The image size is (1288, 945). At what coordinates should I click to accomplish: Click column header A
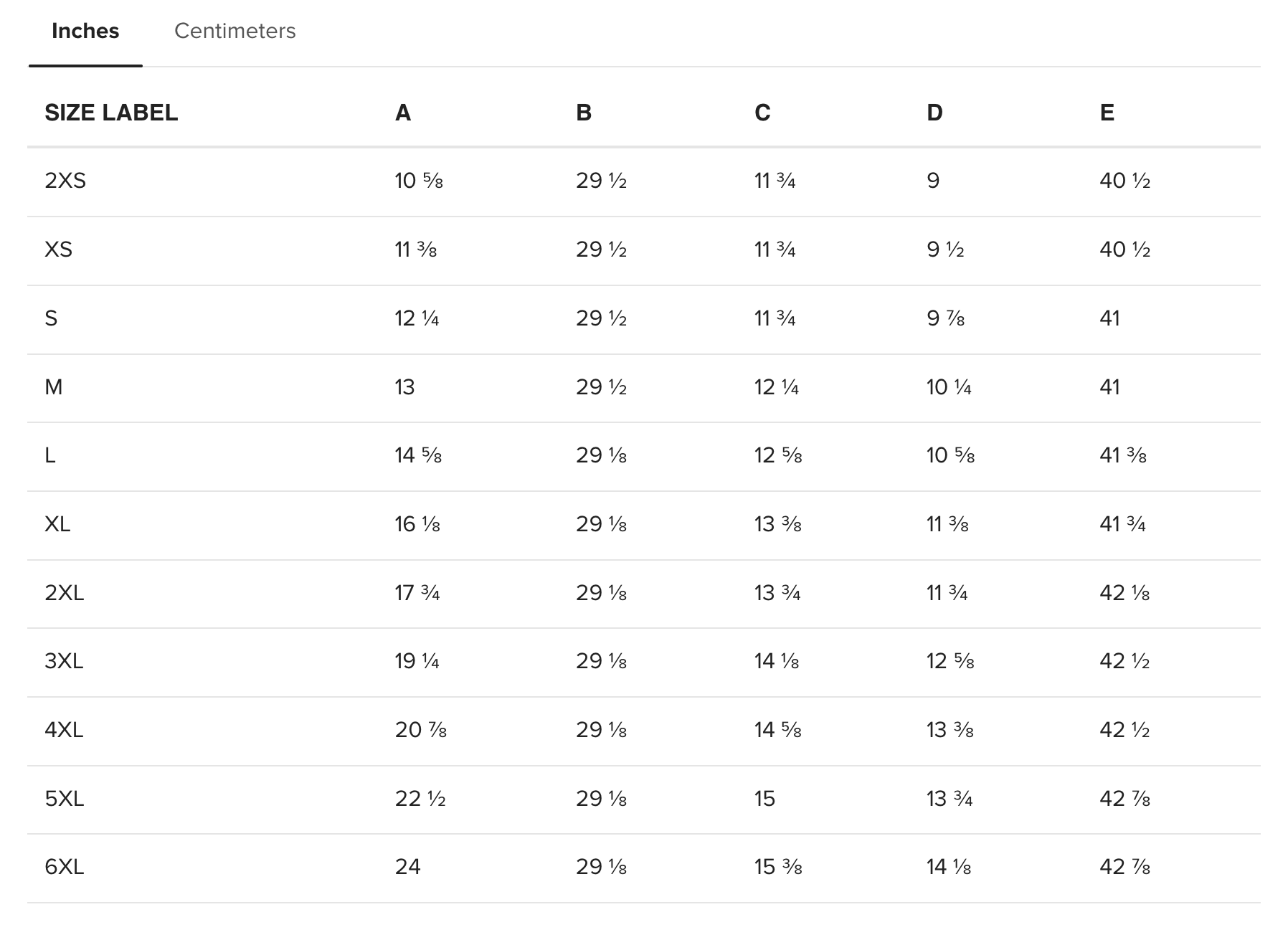point(403,113)
